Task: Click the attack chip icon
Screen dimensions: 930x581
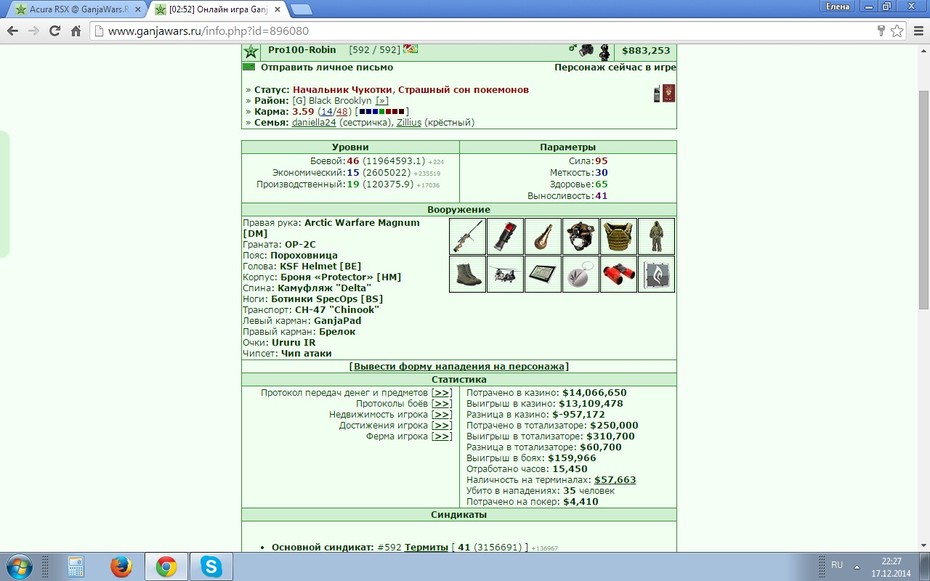Action: (656, 274)
